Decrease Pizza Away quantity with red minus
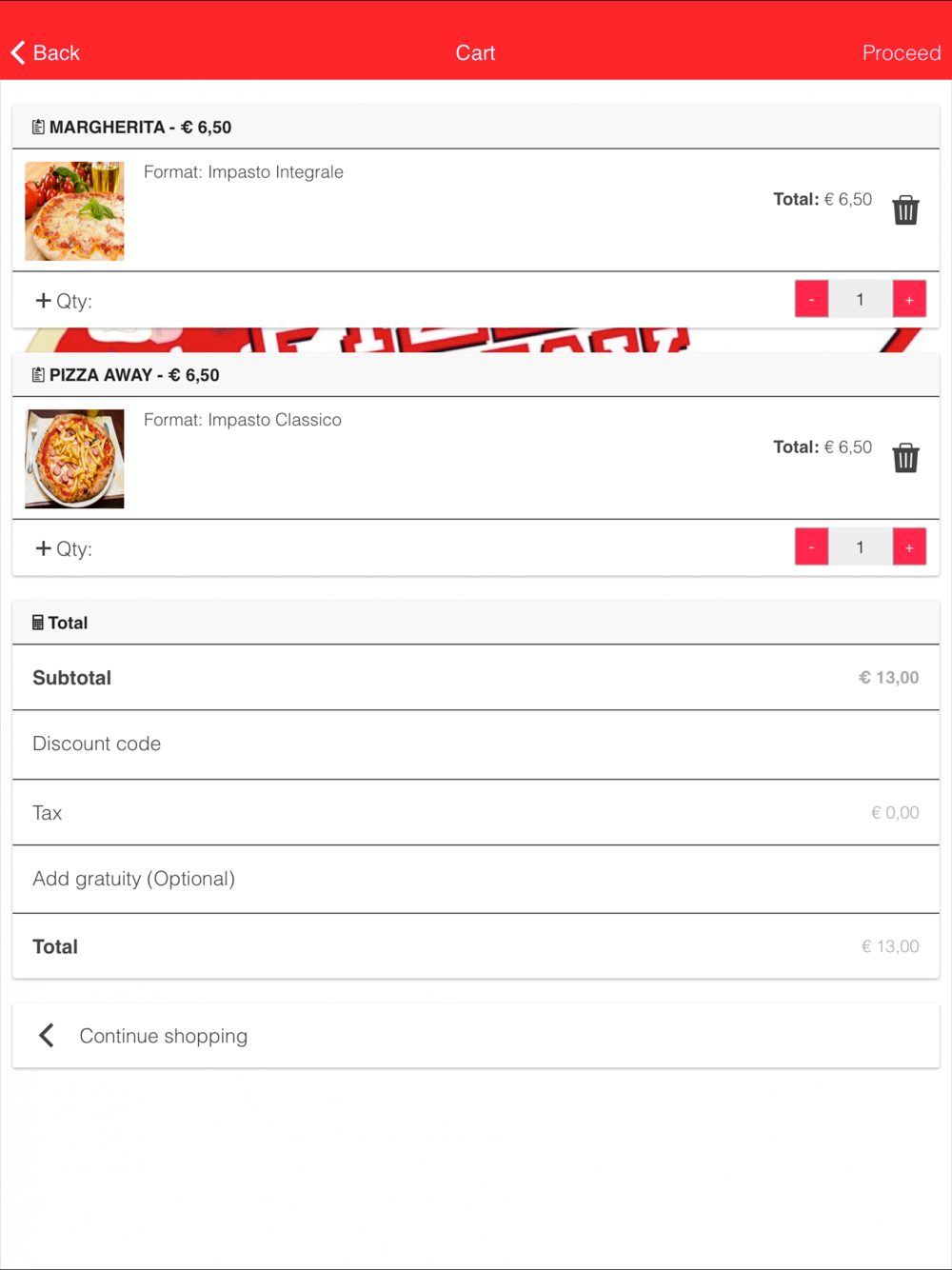The height and width of the screenshot is (1270, 952). (x=811, y=546)
